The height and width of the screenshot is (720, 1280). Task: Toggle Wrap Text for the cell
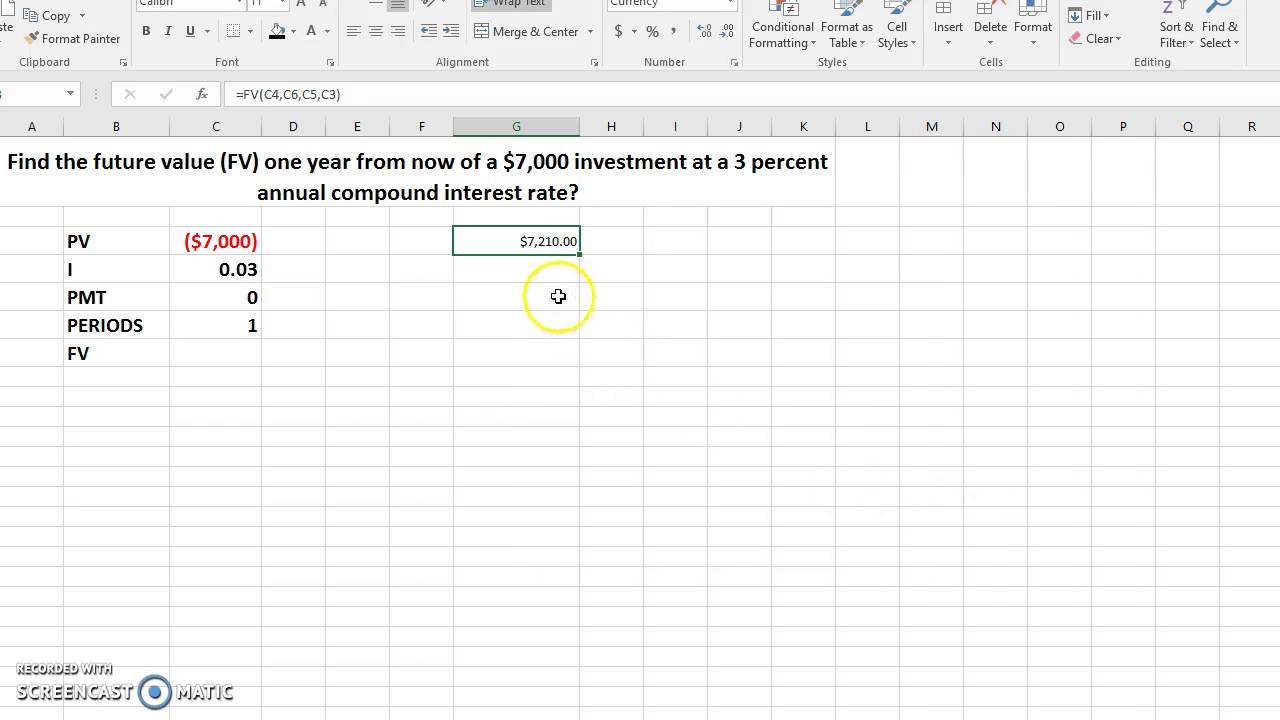(x=510, y=4)
